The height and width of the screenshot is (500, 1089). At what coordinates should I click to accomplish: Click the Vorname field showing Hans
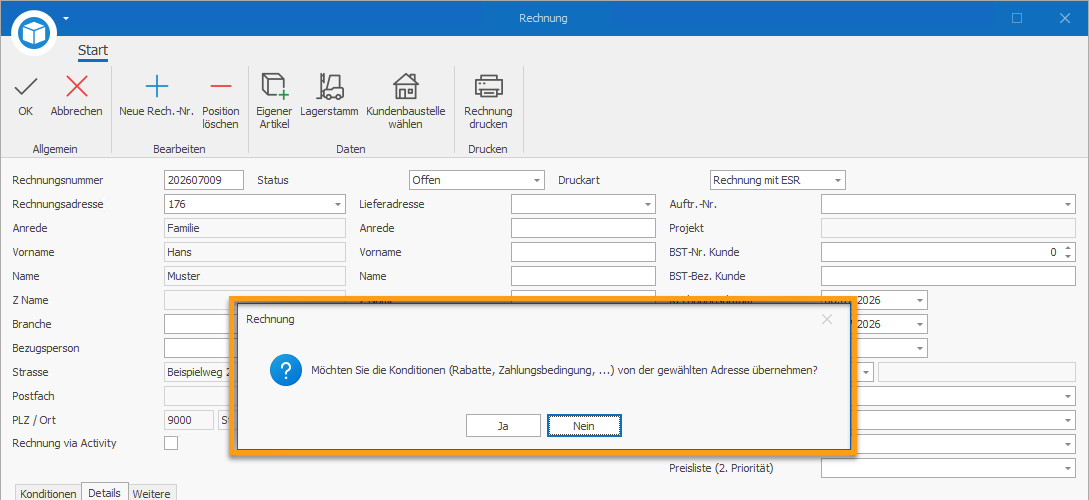pyautogui.click(x=255, y=252)
